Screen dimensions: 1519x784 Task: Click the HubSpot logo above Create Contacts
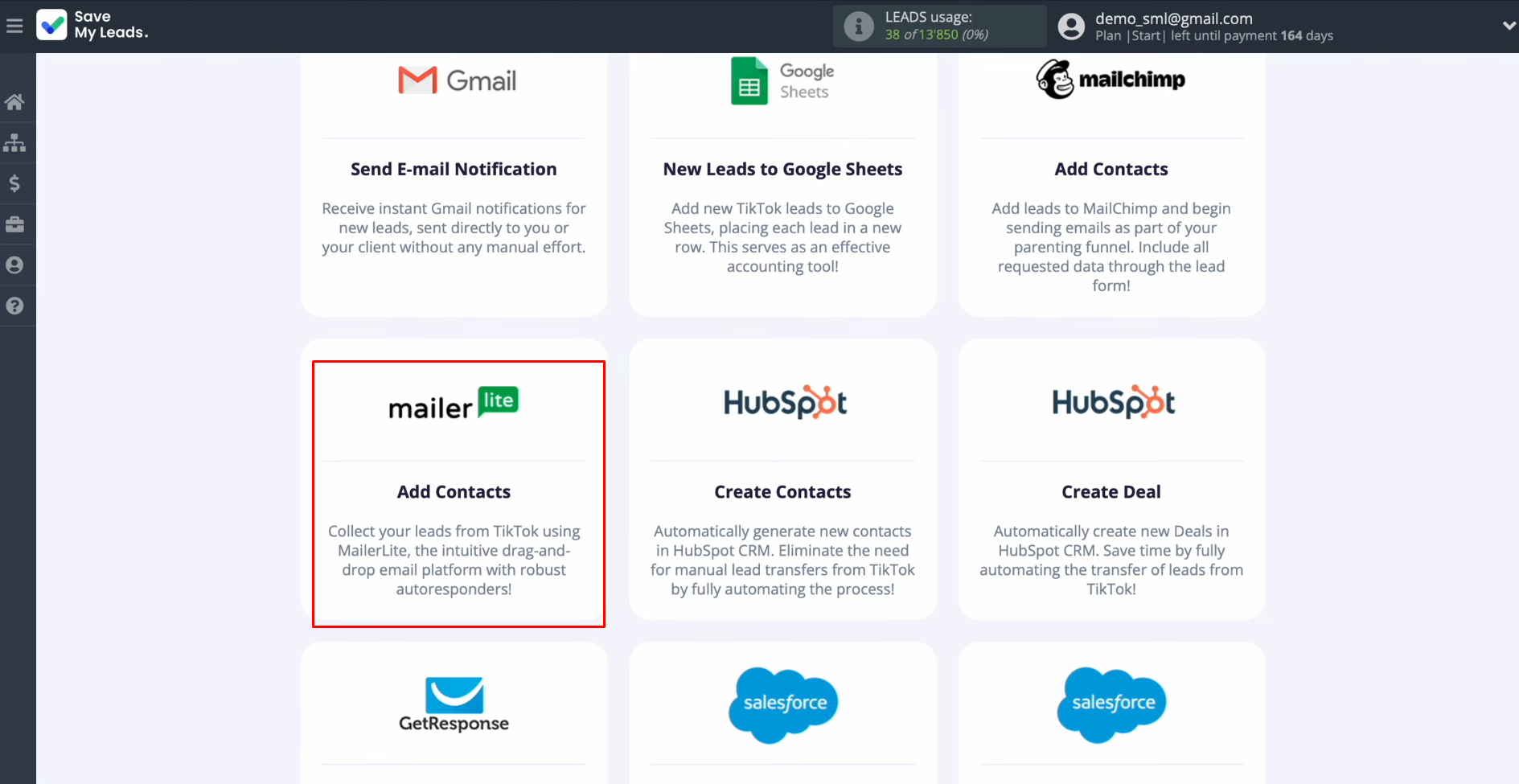pyautogui.click(x=785, y=402)
